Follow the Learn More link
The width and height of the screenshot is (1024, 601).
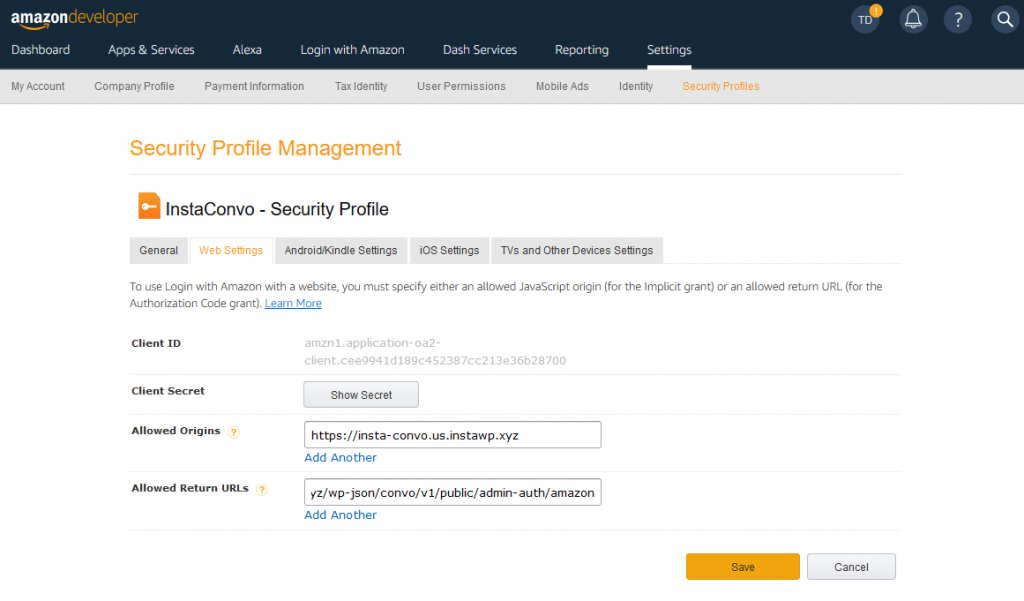(x=293, y=303)
